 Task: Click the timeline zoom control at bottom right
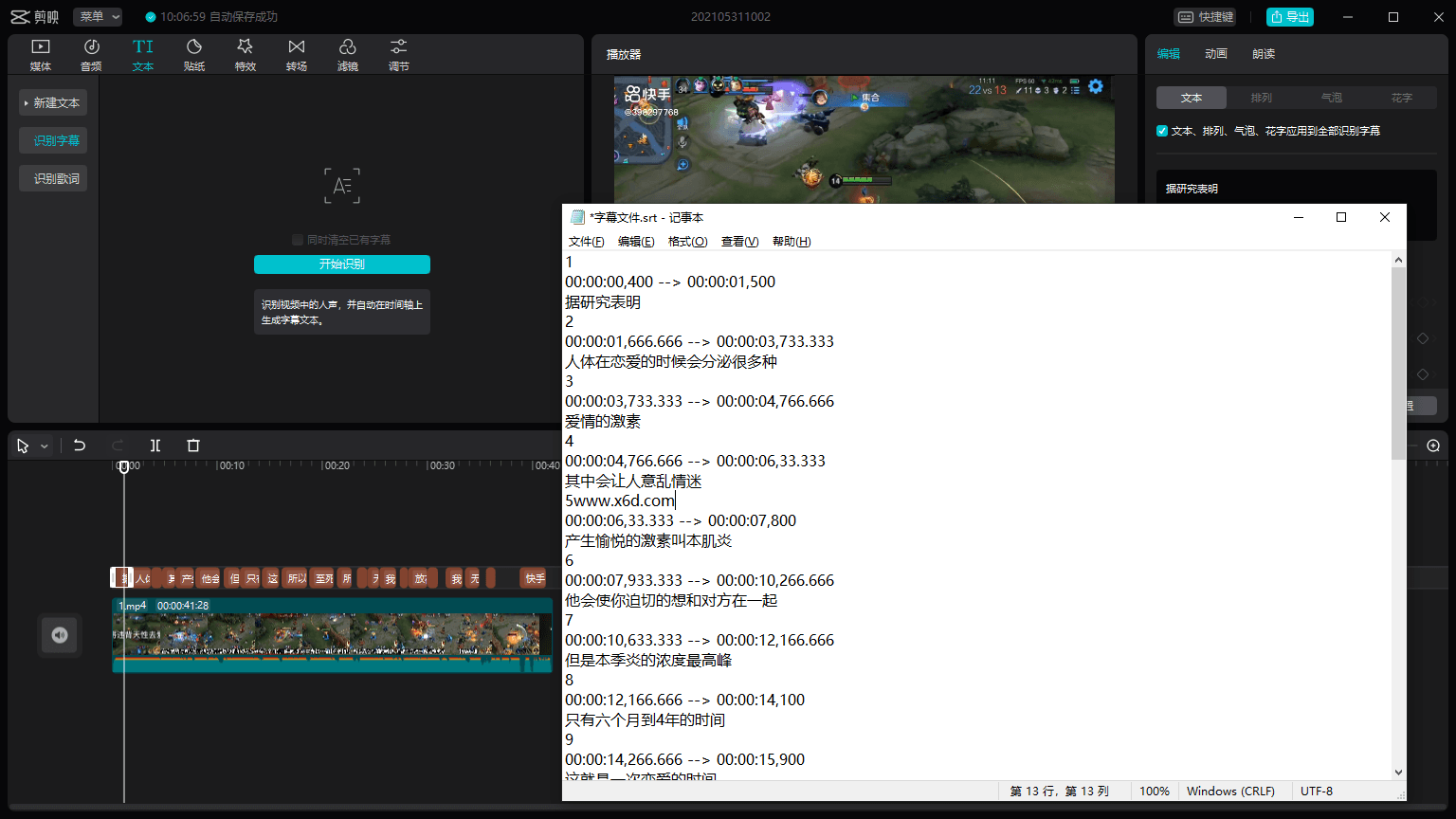coord(1434,445)
